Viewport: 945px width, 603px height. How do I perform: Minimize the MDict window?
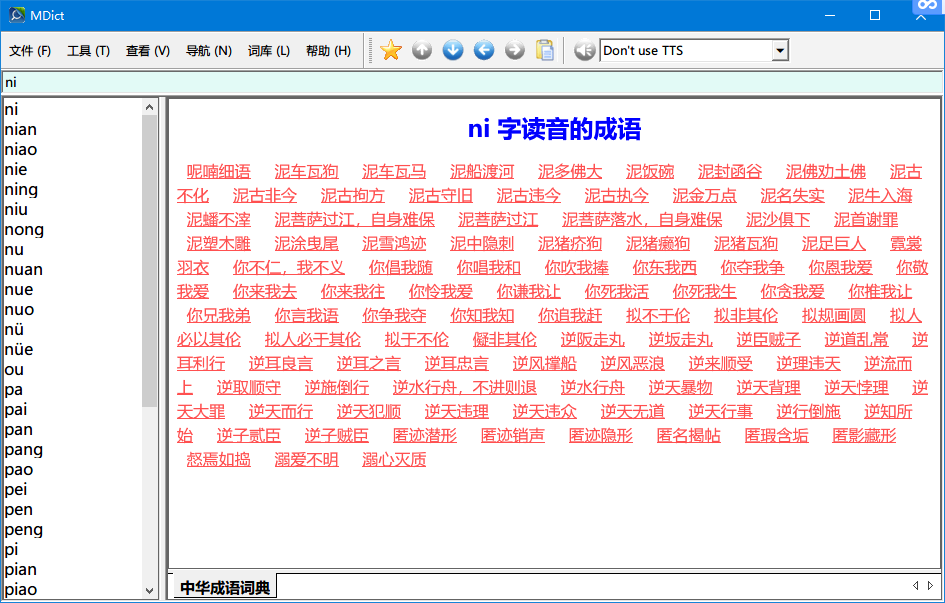pyautogui.click(x=830, y=15)
